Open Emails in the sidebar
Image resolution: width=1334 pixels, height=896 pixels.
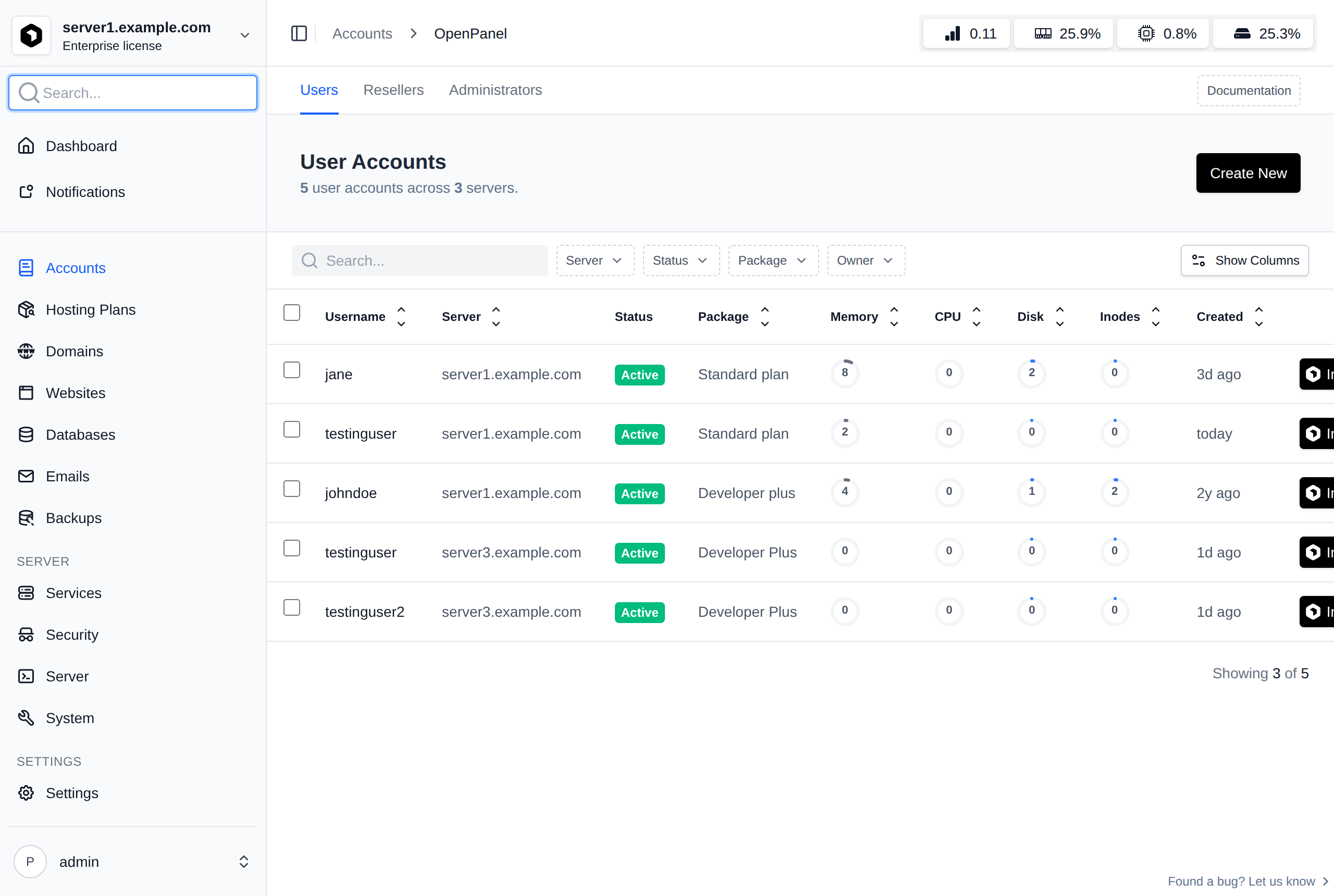(x=132, y=477)
